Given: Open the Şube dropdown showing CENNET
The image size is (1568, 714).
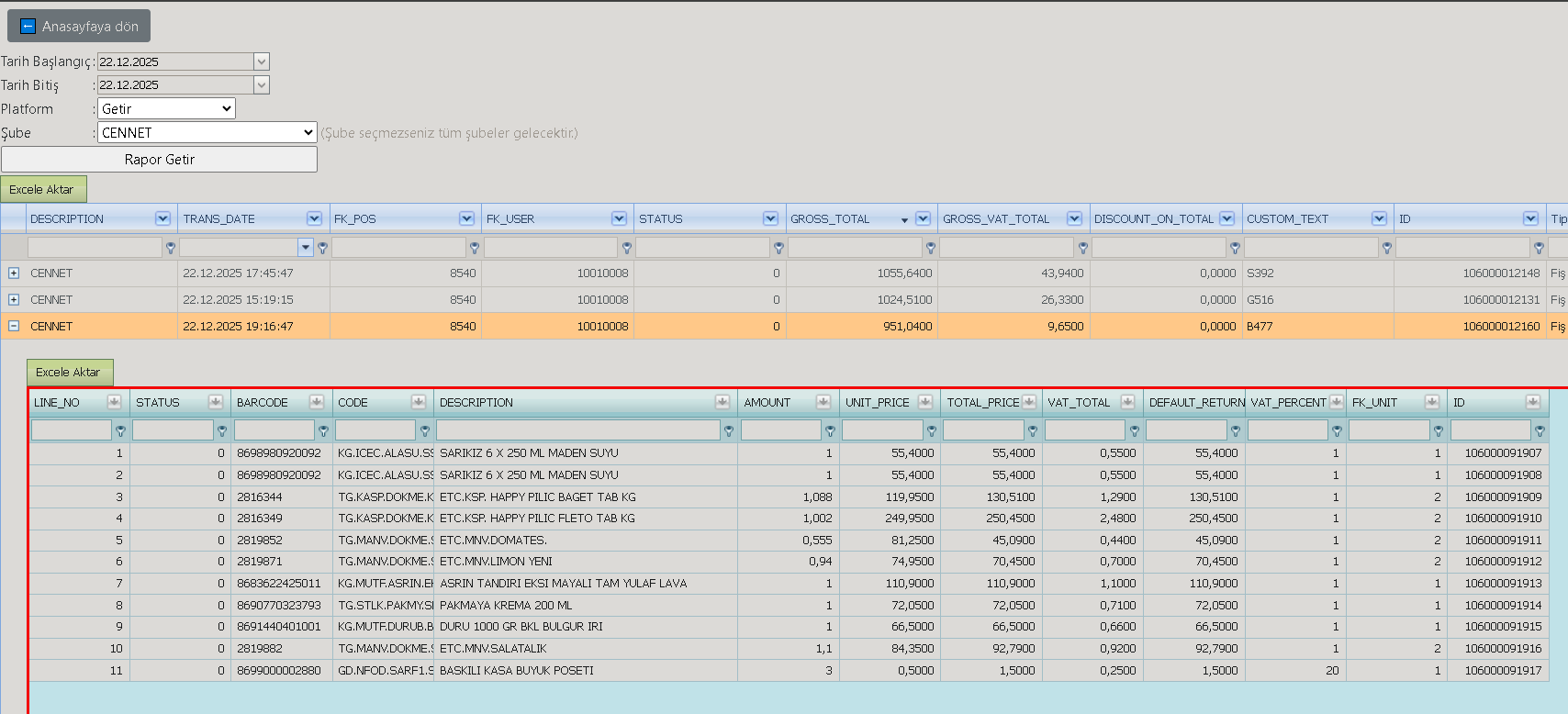Looking at the screenshot, I should [207, 132].
